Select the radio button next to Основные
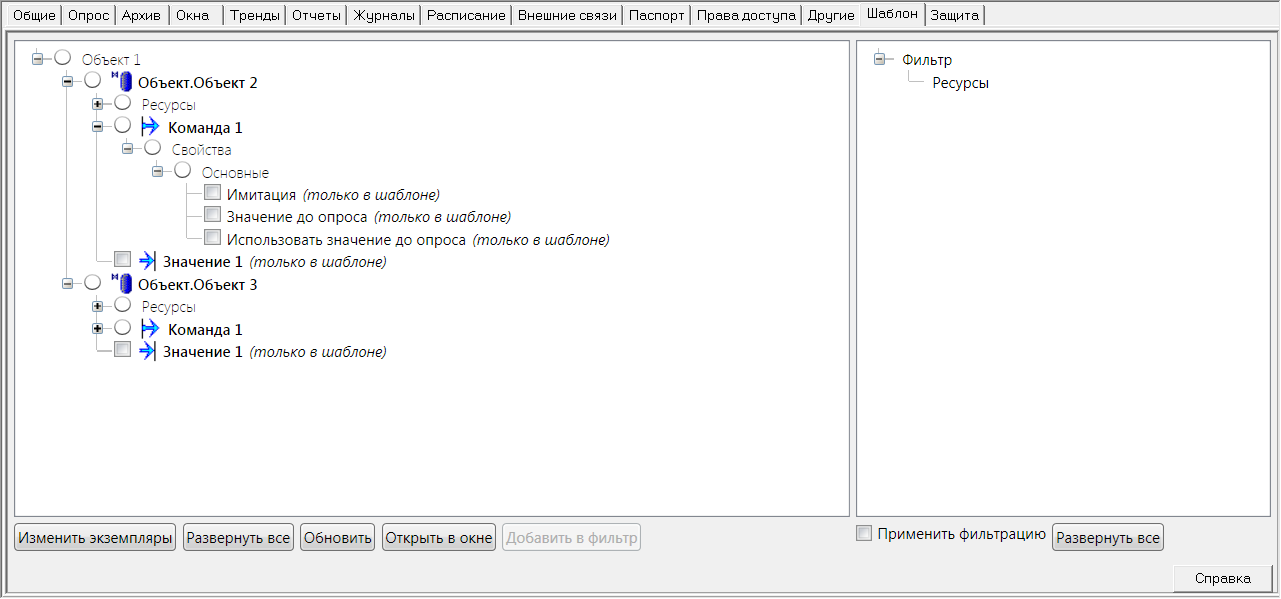 point(182,171)
